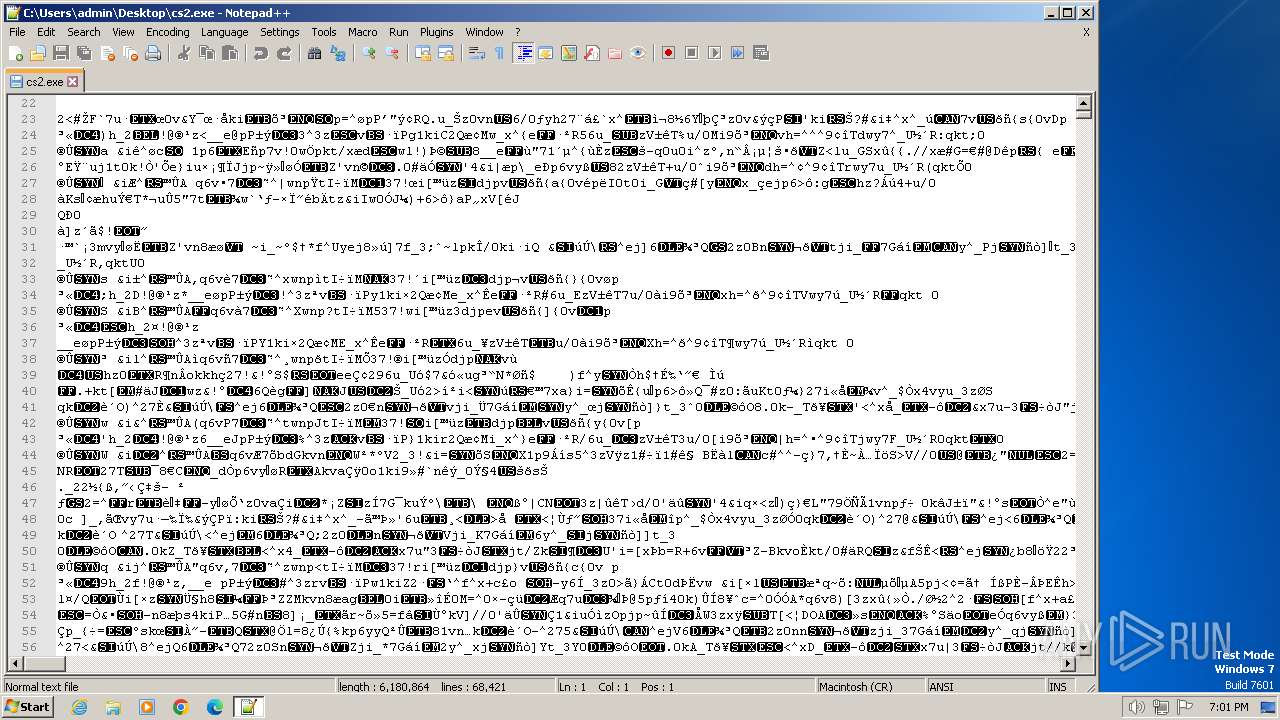Image resolution: width=1280 pixels, height=720 pixels.
Task: Save the current file using toolbar
Action: point(60,53)
